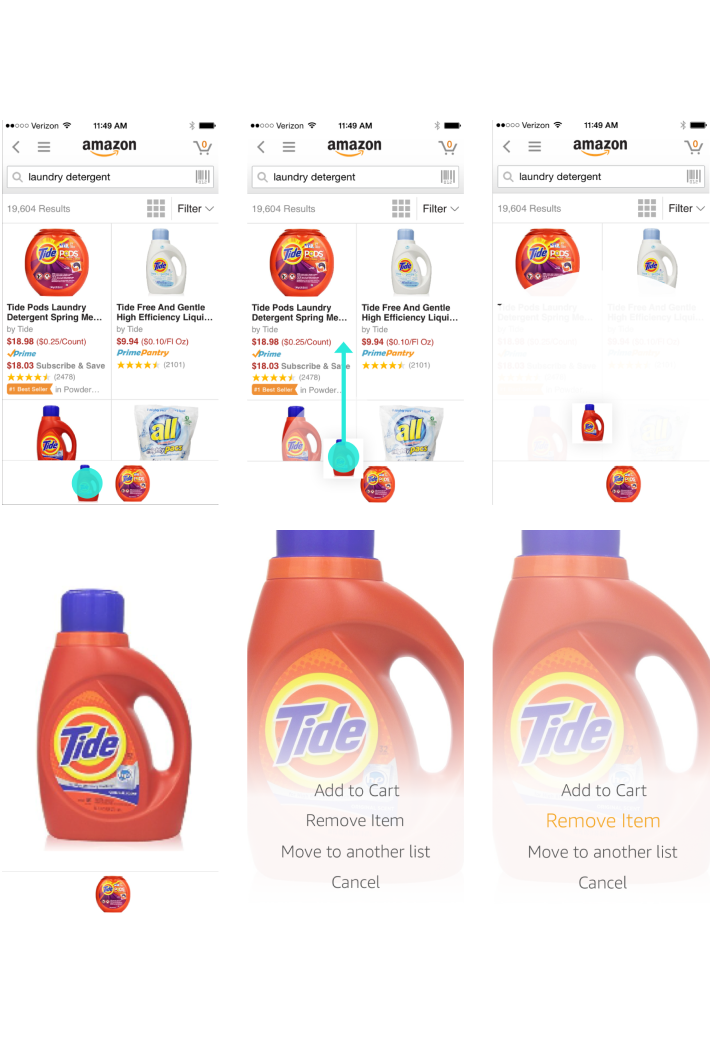The height and width of the screenshot is (1048, 711).
Task: Tap the #1 Best Seller badge in first screen
Action: tap(29, 389)
